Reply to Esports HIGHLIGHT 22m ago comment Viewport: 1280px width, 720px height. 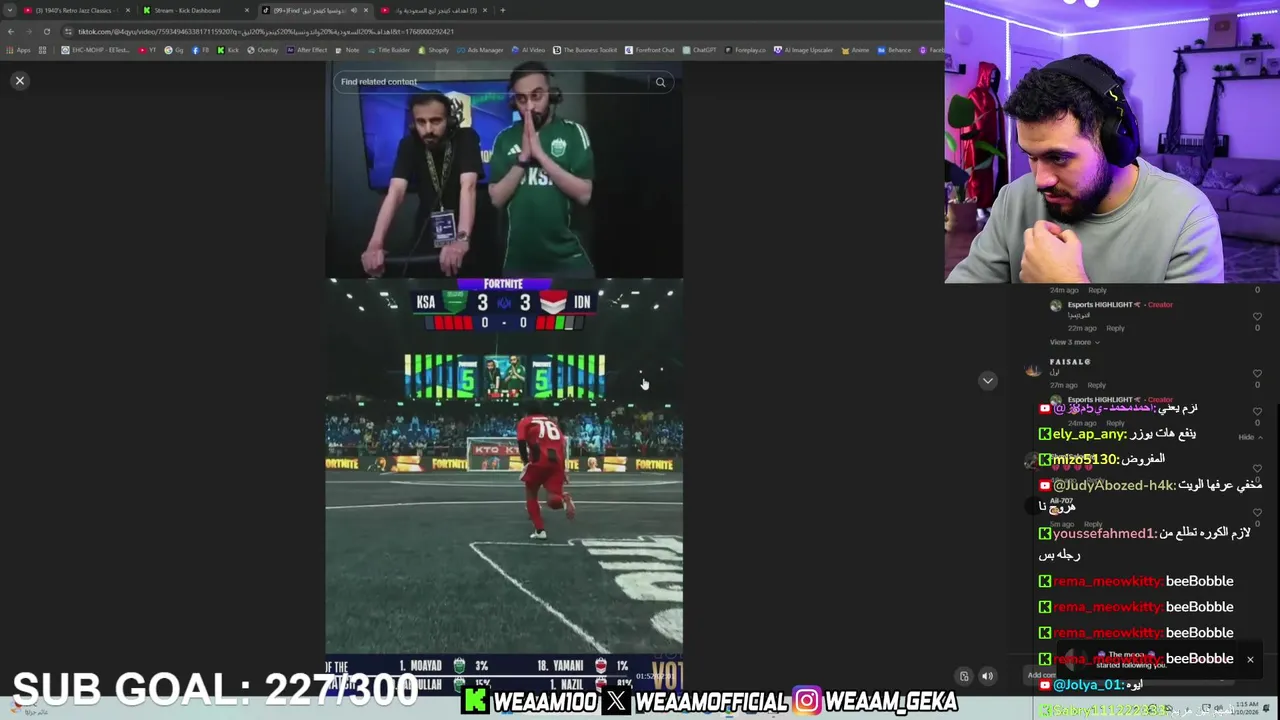tap(1115, 328)
